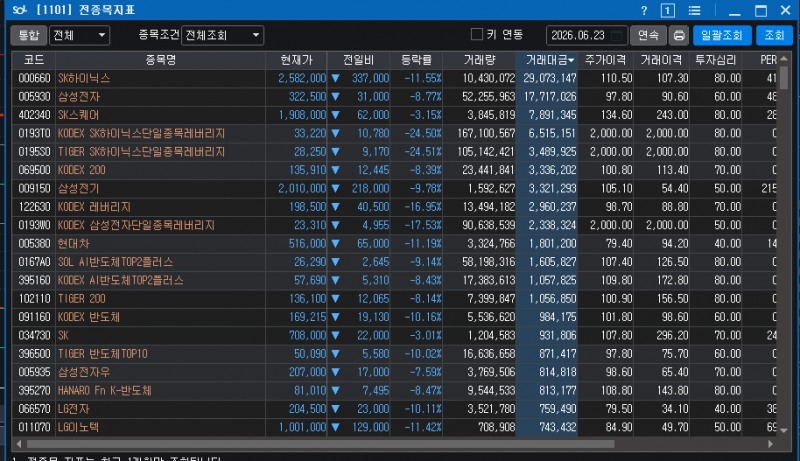Image resolution: width=800 pixels, height=461 pixels.
Task: Click 삼성전자 volume 52,255,963
Action: tap(489, 97)
